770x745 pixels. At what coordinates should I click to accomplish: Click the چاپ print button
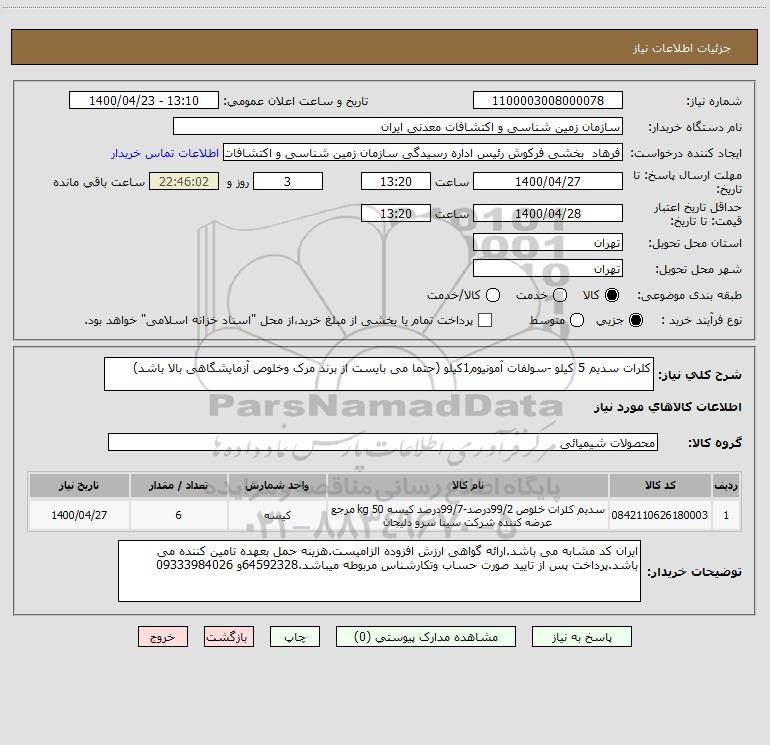coord(295,637)
